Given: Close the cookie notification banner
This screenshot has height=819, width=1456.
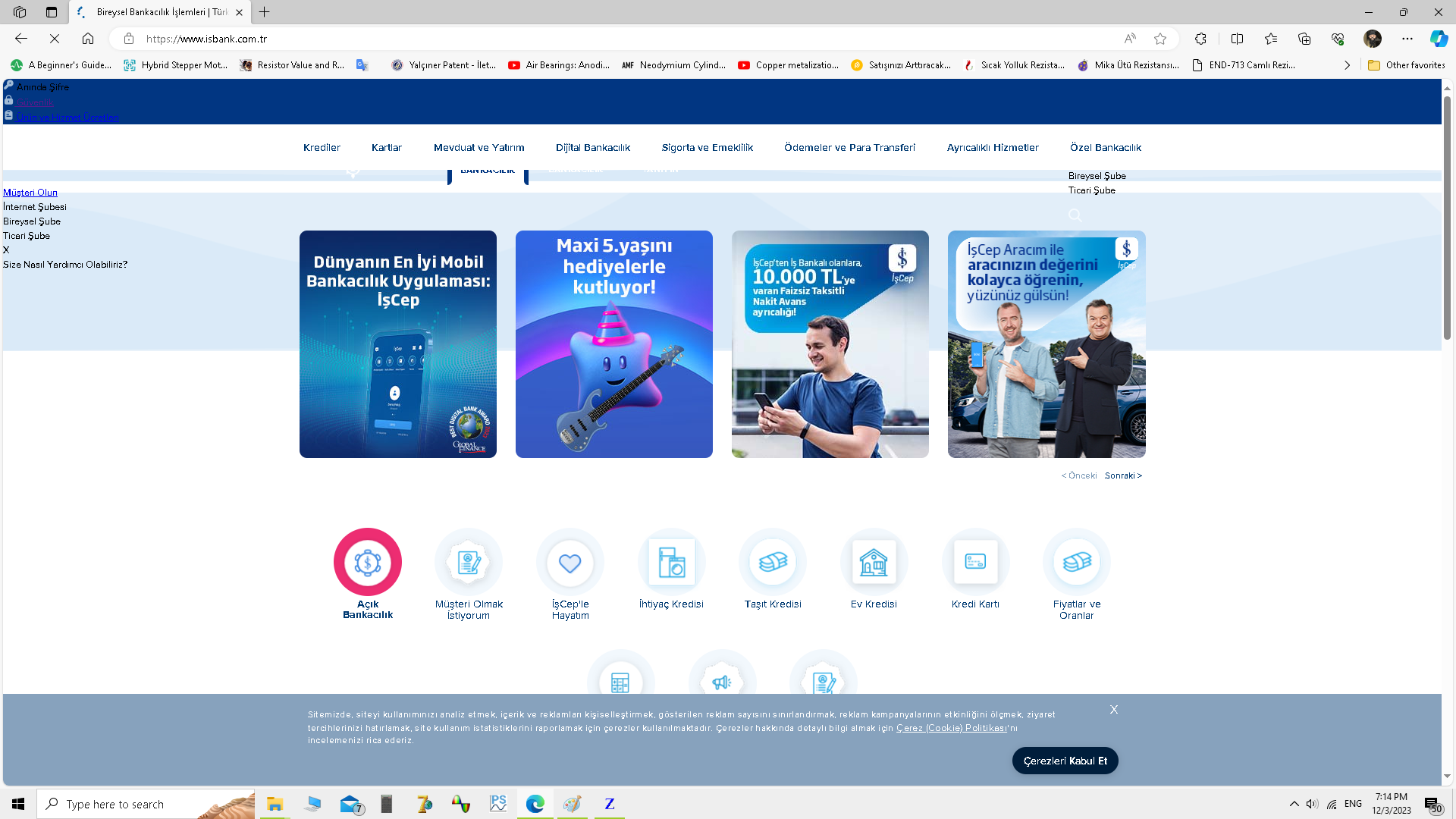Looking at the screenshot, I should (x=1113, y=710).
